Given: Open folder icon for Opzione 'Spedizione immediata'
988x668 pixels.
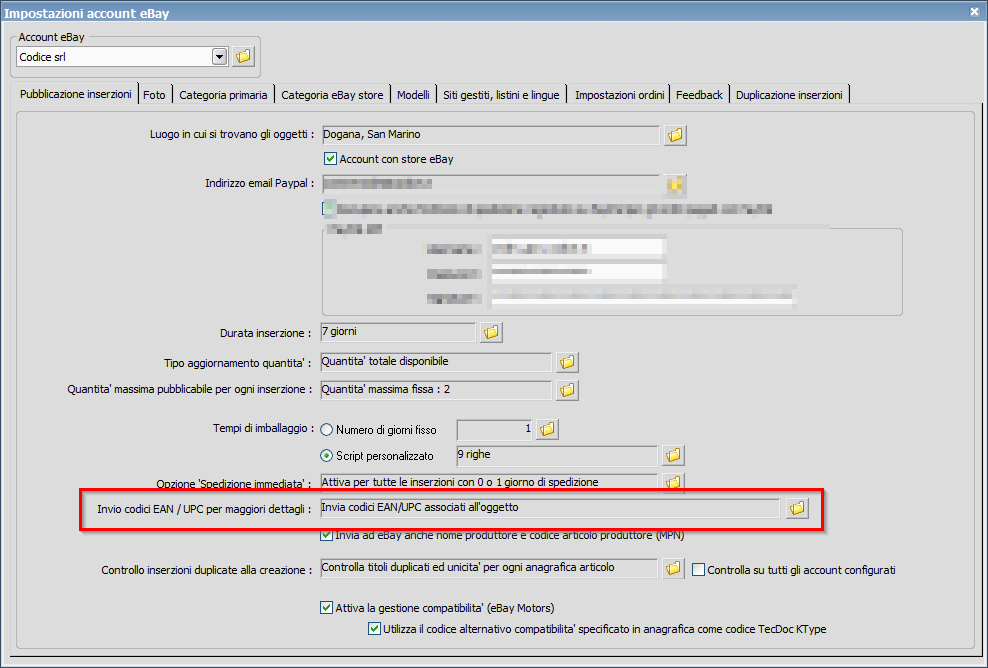Looking at the screenshot, I should point(673,482).
